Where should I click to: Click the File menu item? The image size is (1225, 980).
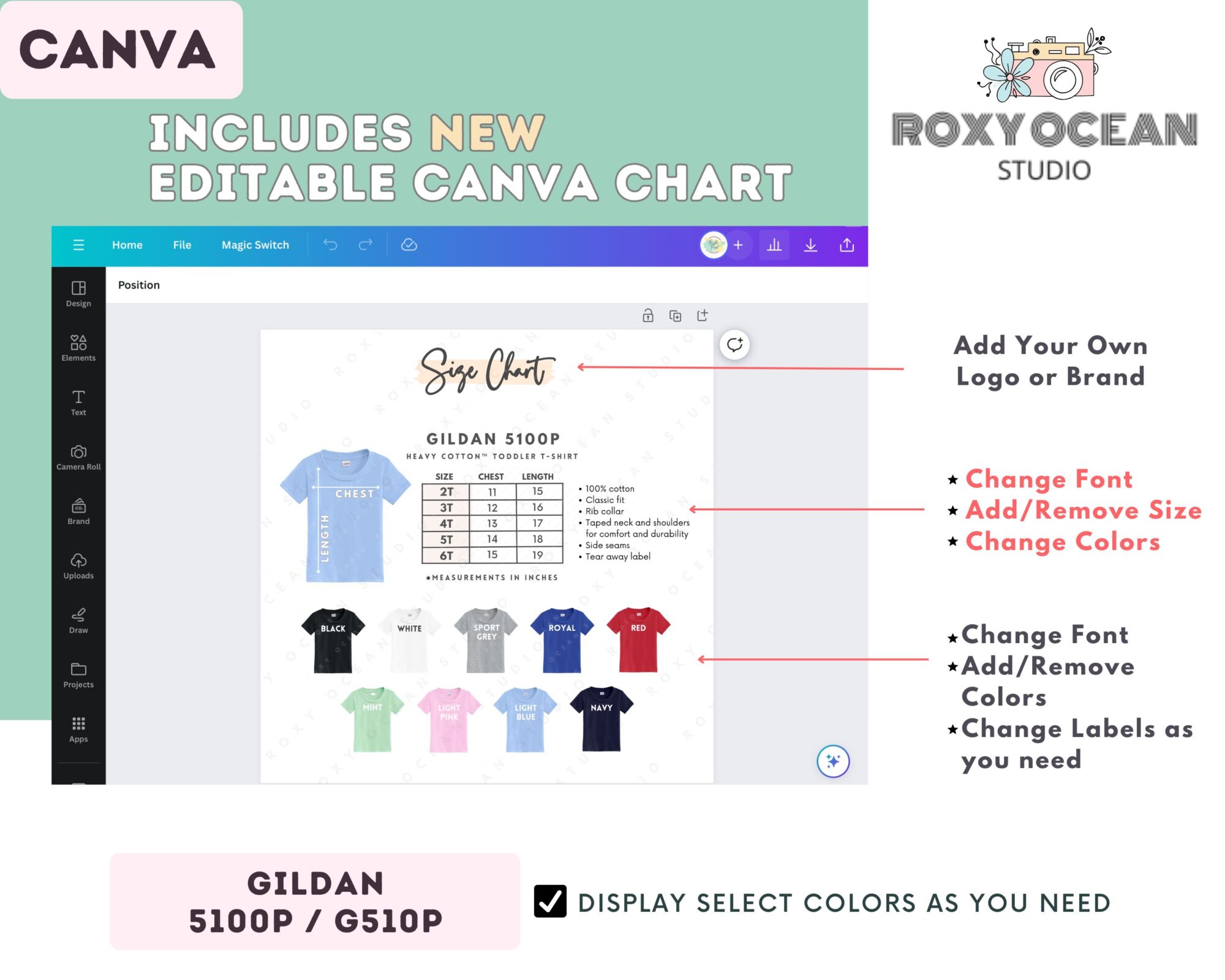coord(180,244)
